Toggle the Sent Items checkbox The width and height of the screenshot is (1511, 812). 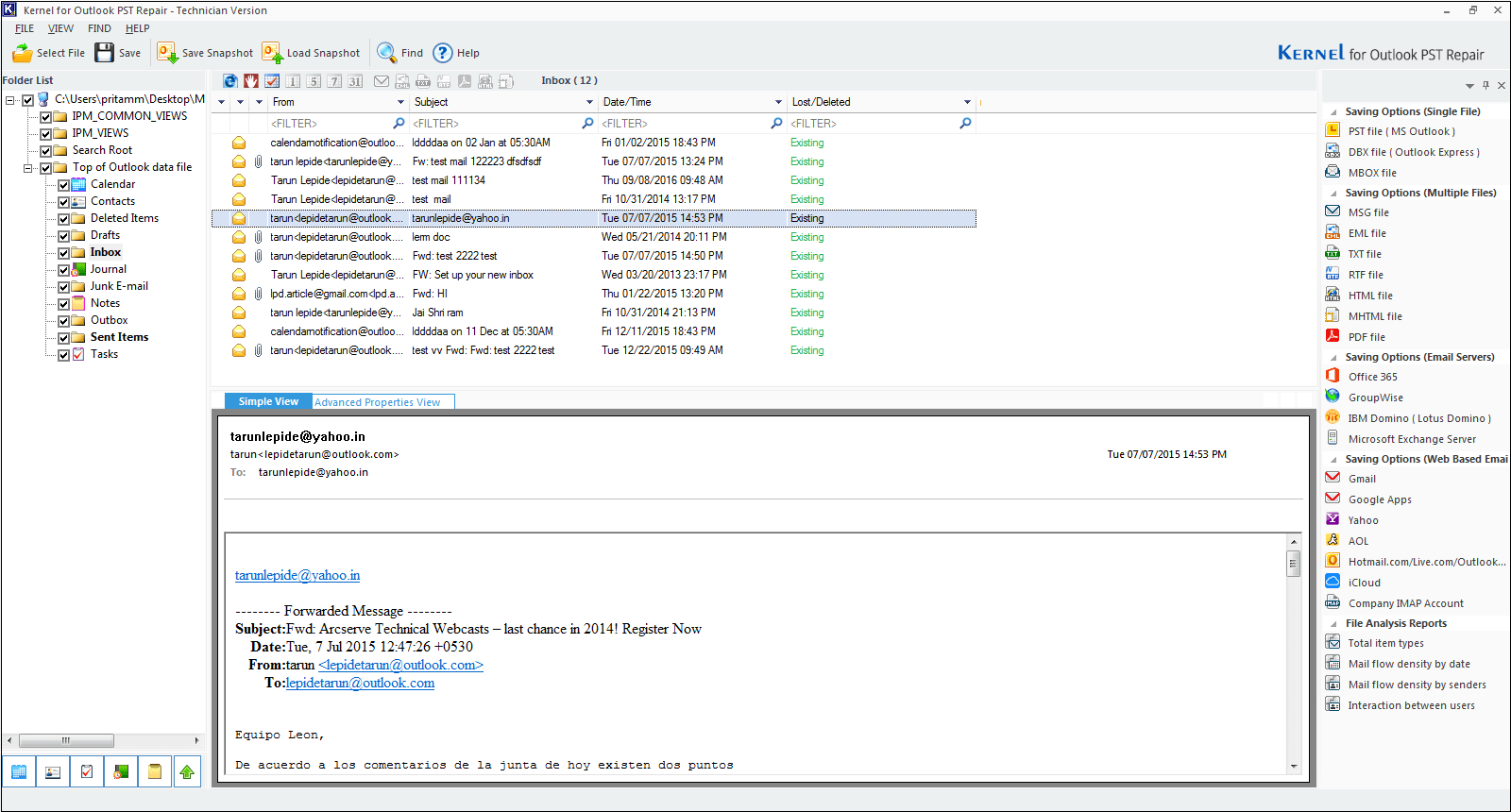point(63,338)
